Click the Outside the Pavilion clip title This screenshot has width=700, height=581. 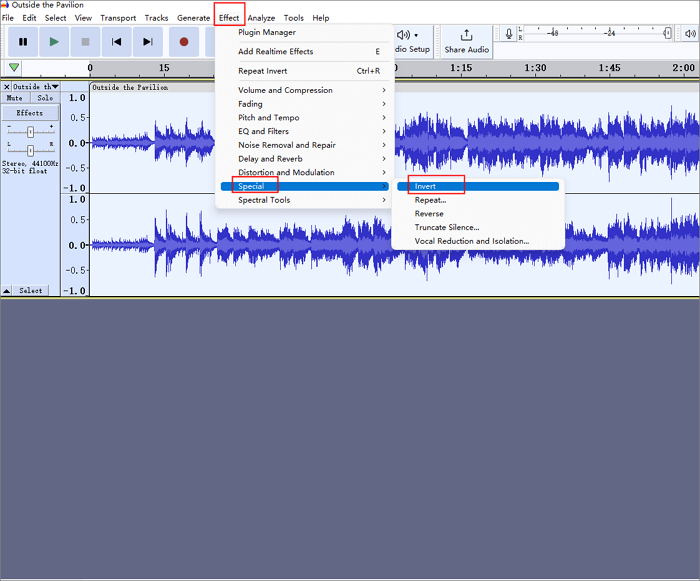coord(130,88)
